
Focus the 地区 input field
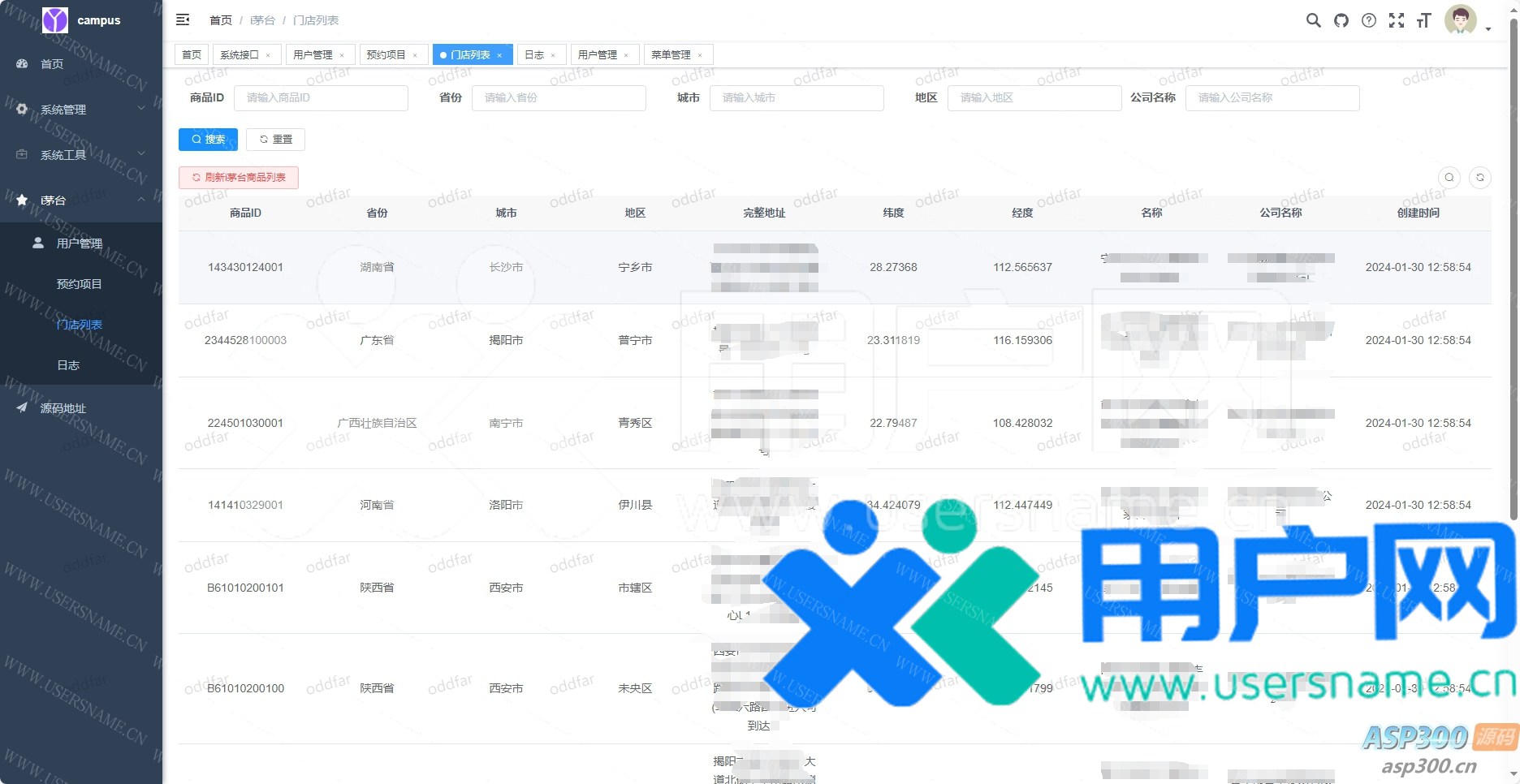[x=1034, y=97]
